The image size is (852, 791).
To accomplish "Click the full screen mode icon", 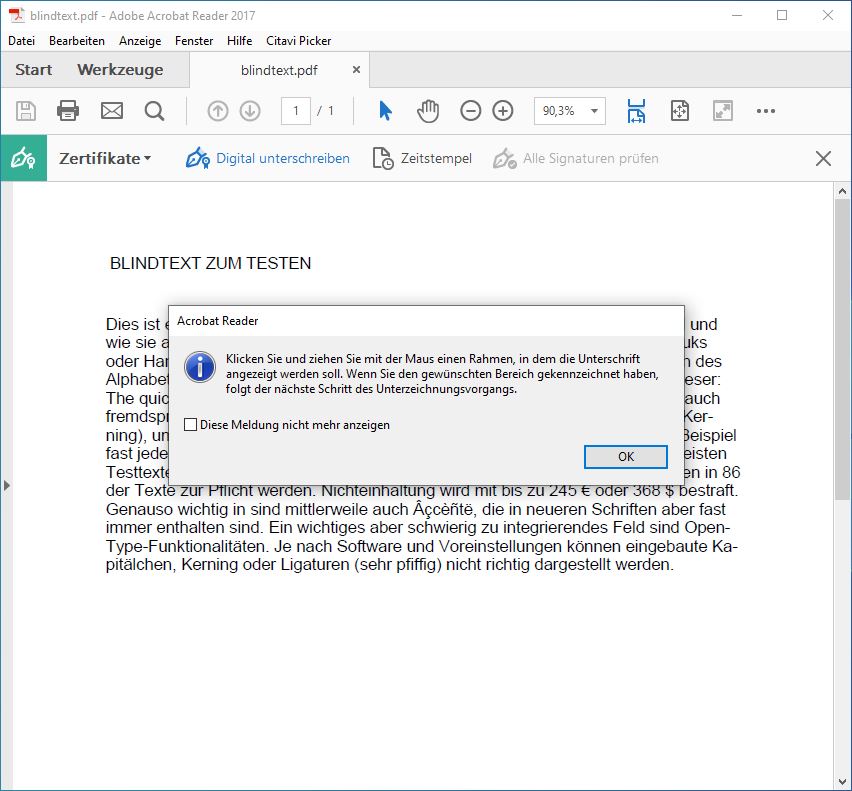I will point(723,111).
